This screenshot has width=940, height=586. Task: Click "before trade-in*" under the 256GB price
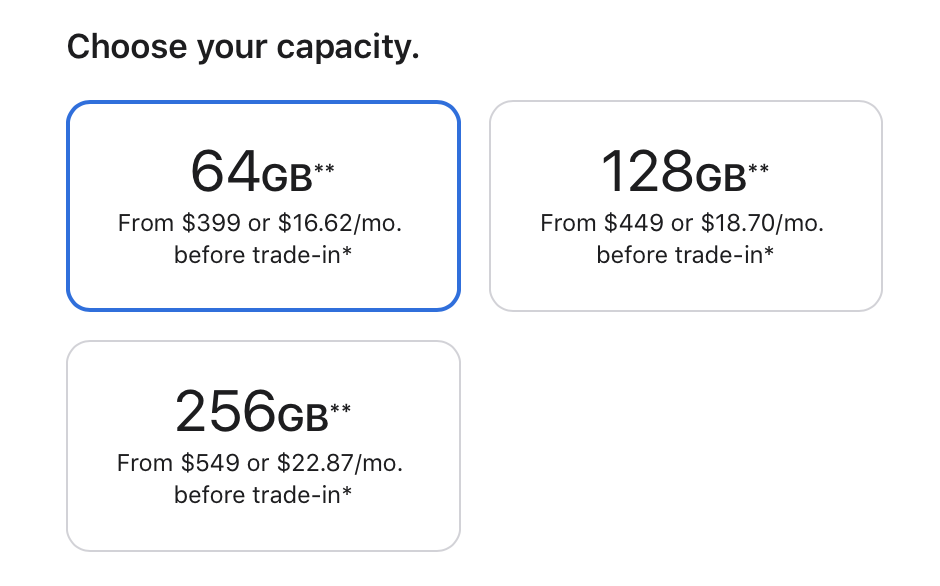263,495
